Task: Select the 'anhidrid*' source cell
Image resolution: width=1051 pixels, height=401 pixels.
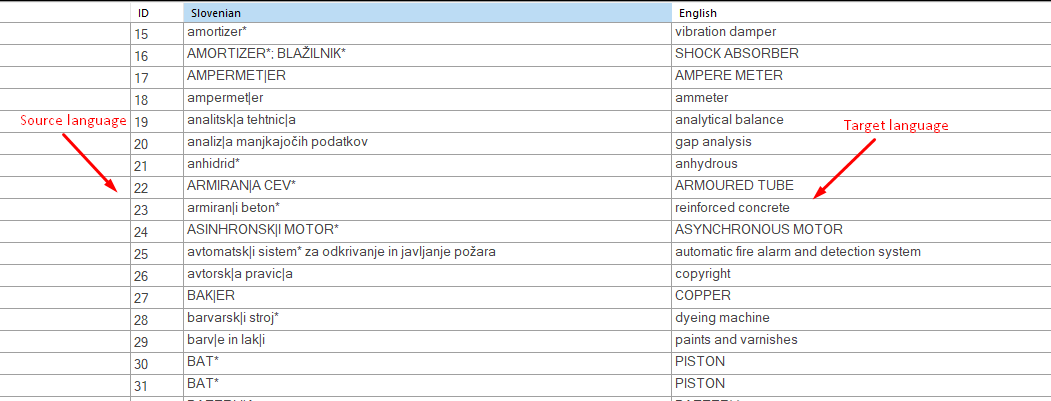Action: point(214,164)
